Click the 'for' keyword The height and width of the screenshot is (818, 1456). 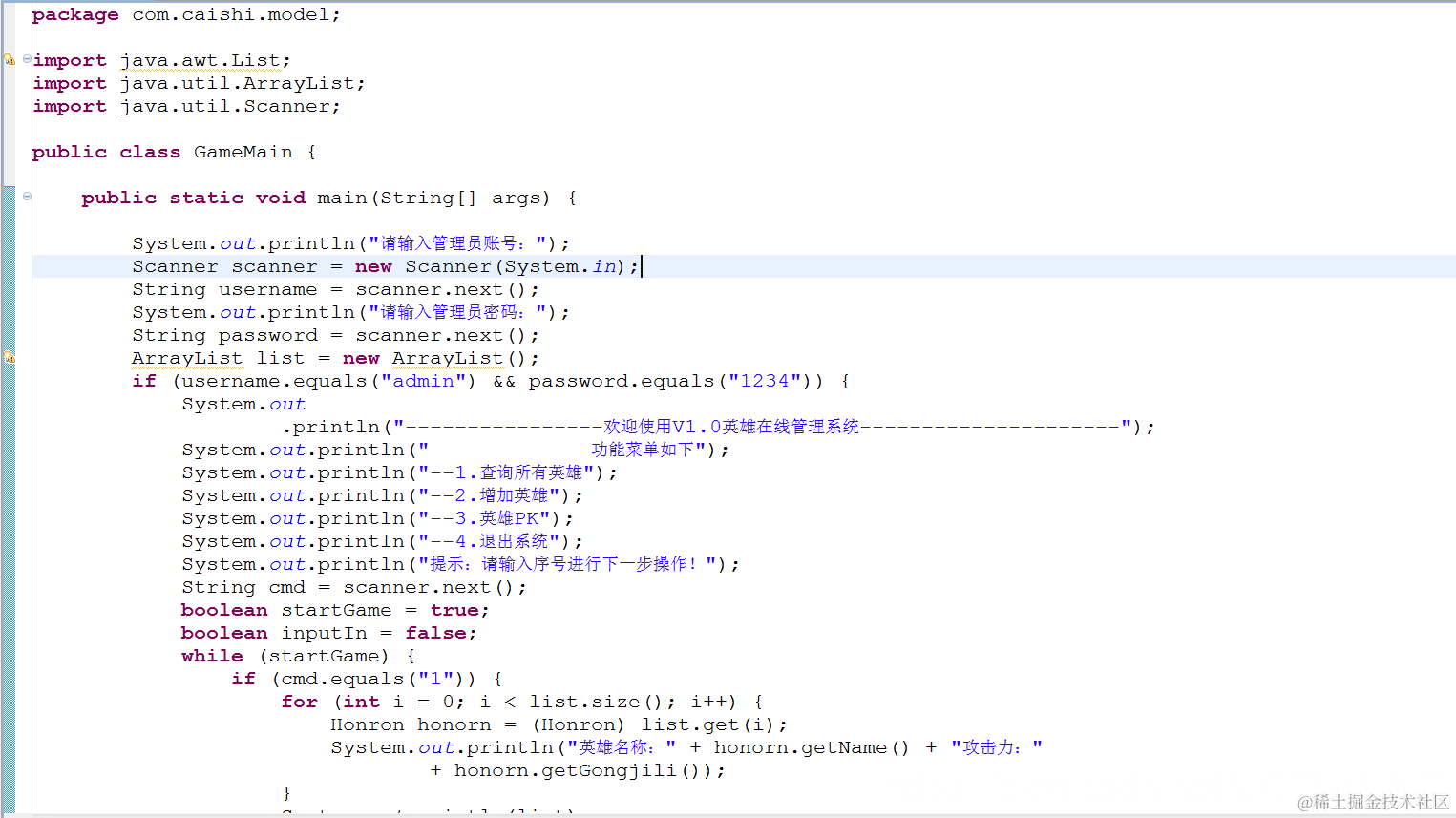pyautogui.click(x=299, y=703)
